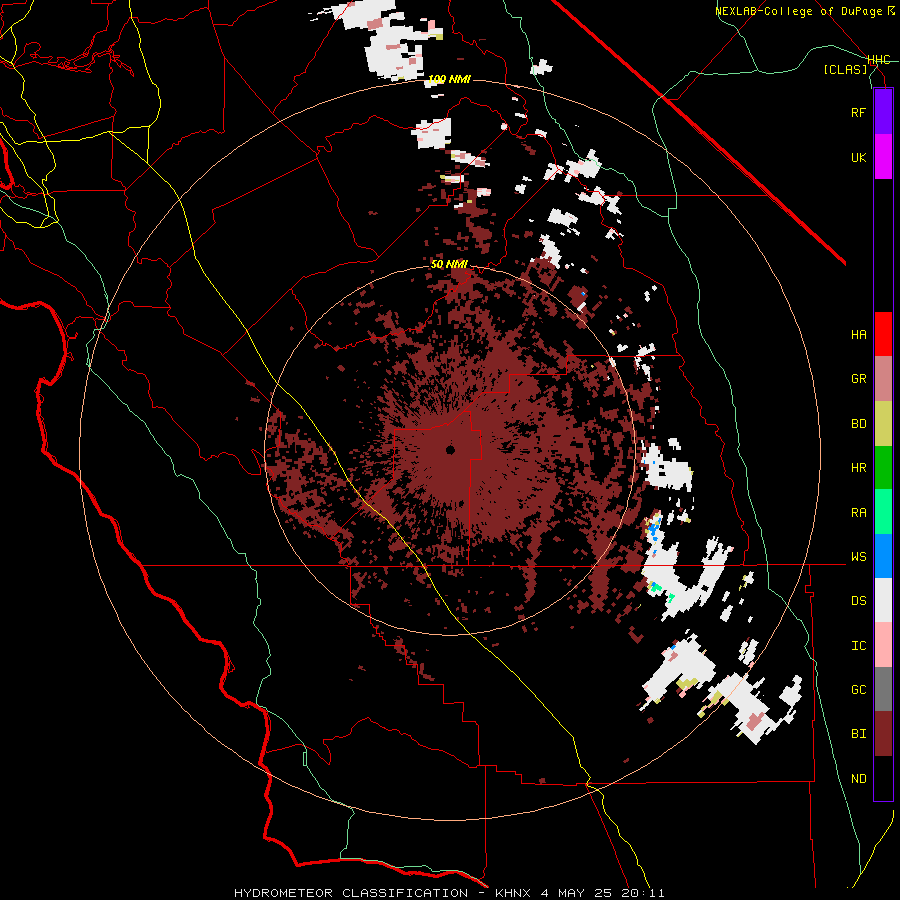900x900 pixels.
Task: Click the 50 NMI range ring label
Action: coord(449,265)
